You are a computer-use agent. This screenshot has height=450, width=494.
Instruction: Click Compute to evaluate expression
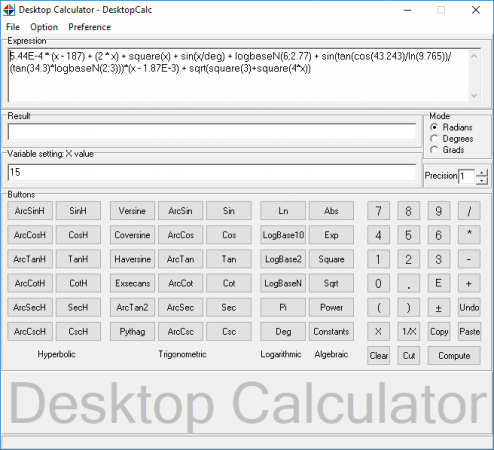coord(454,356)
